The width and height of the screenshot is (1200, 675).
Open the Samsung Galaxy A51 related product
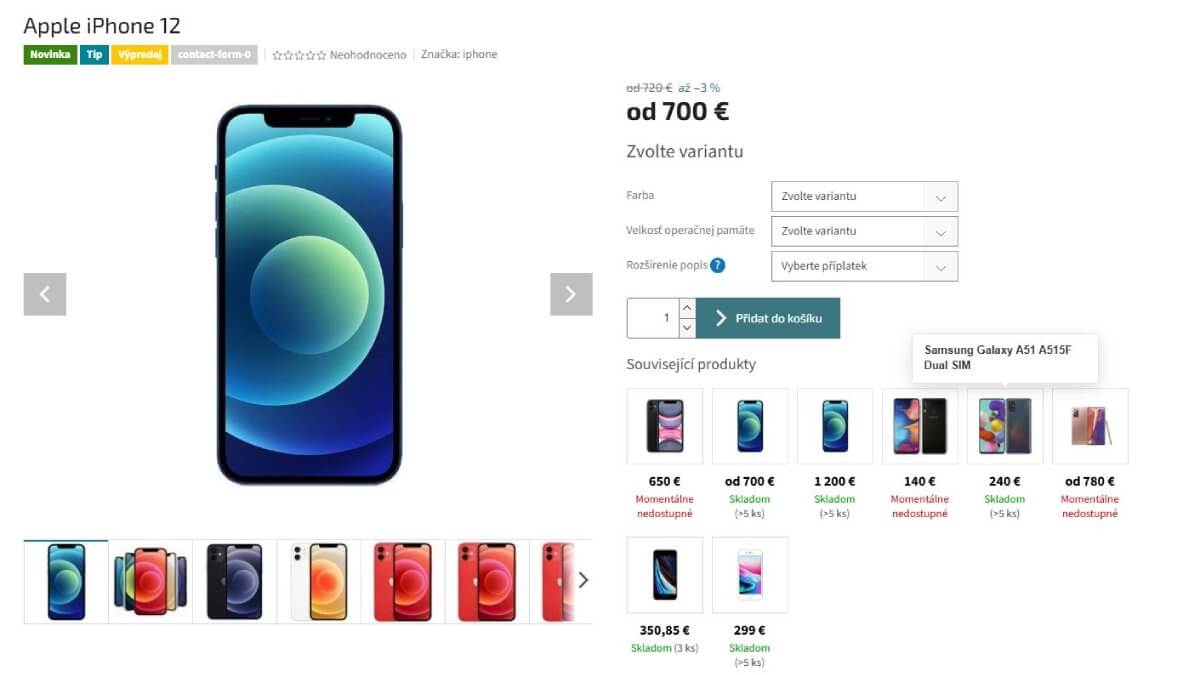point(1005,426)
